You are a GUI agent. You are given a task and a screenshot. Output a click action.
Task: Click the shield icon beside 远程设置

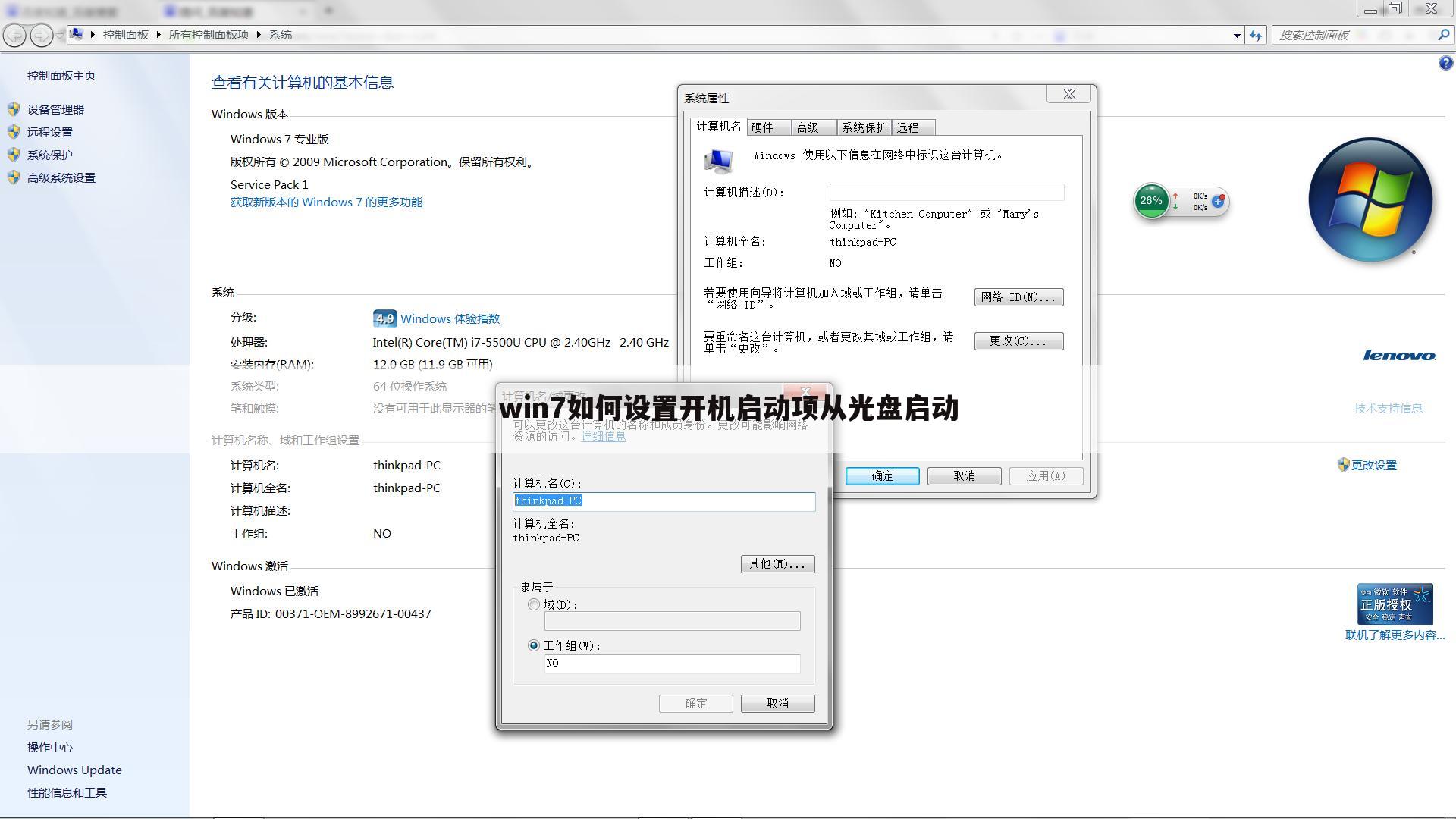[14, 132]
